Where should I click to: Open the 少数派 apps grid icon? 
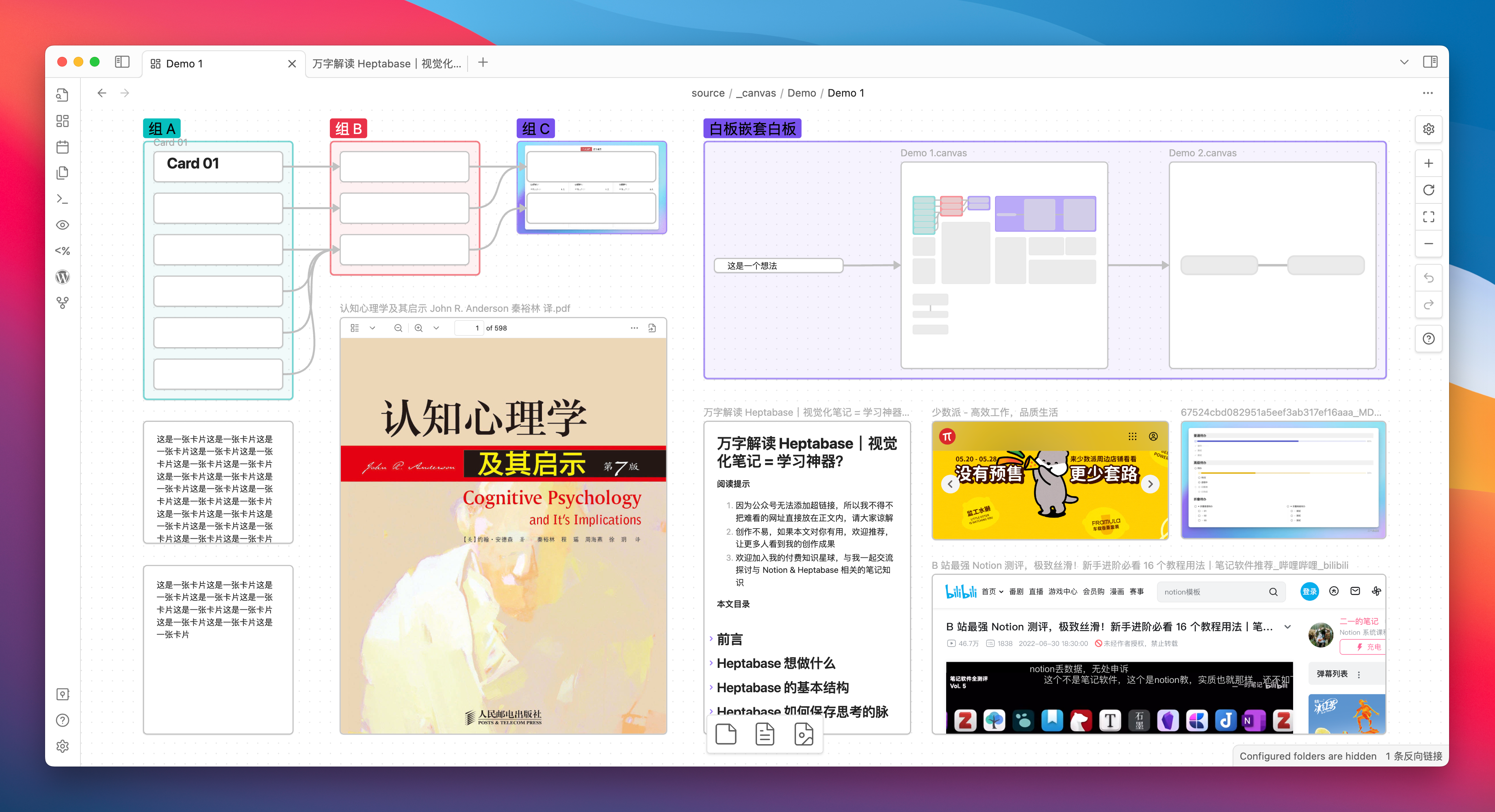click(x=1132, y=436)
